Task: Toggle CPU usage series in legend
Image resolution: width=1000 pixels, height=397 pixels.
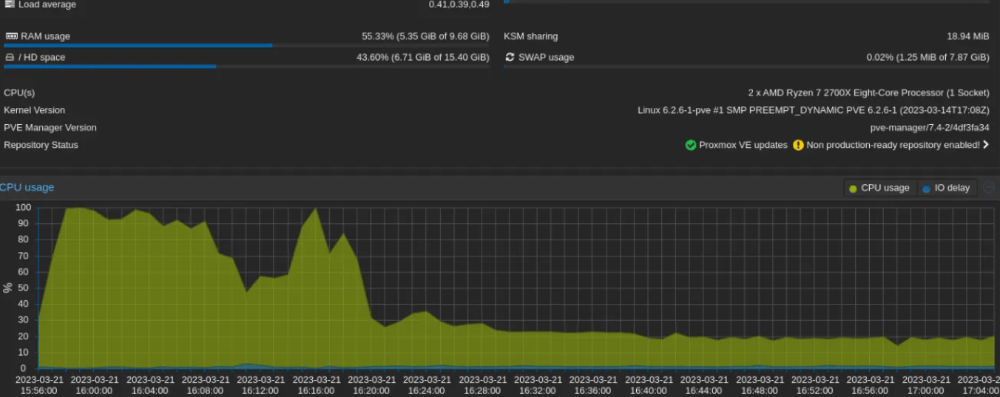Action: [879, 188]
